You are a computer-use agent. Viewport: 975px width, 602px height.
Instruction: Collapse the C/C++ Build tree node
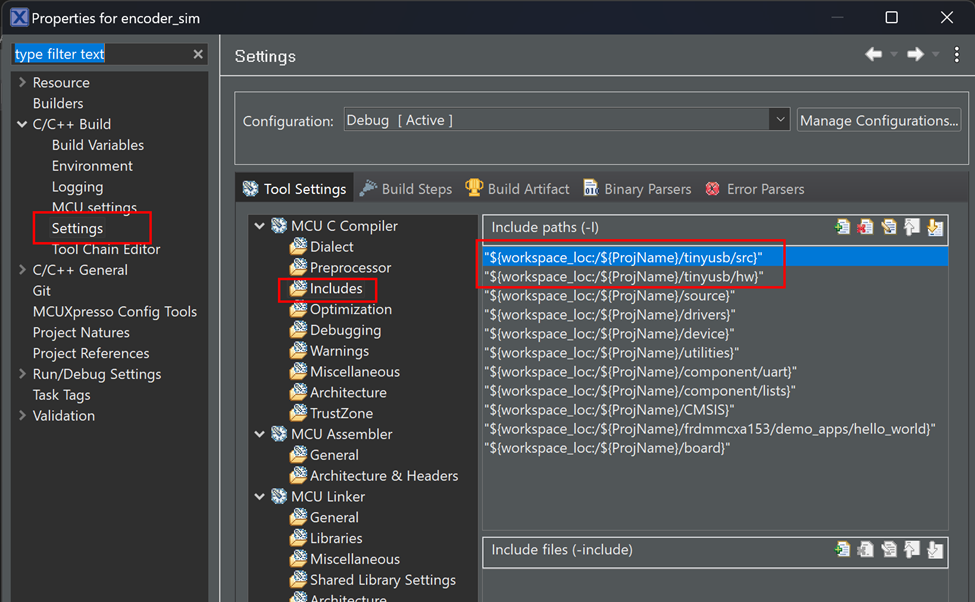tap(22, 124)
